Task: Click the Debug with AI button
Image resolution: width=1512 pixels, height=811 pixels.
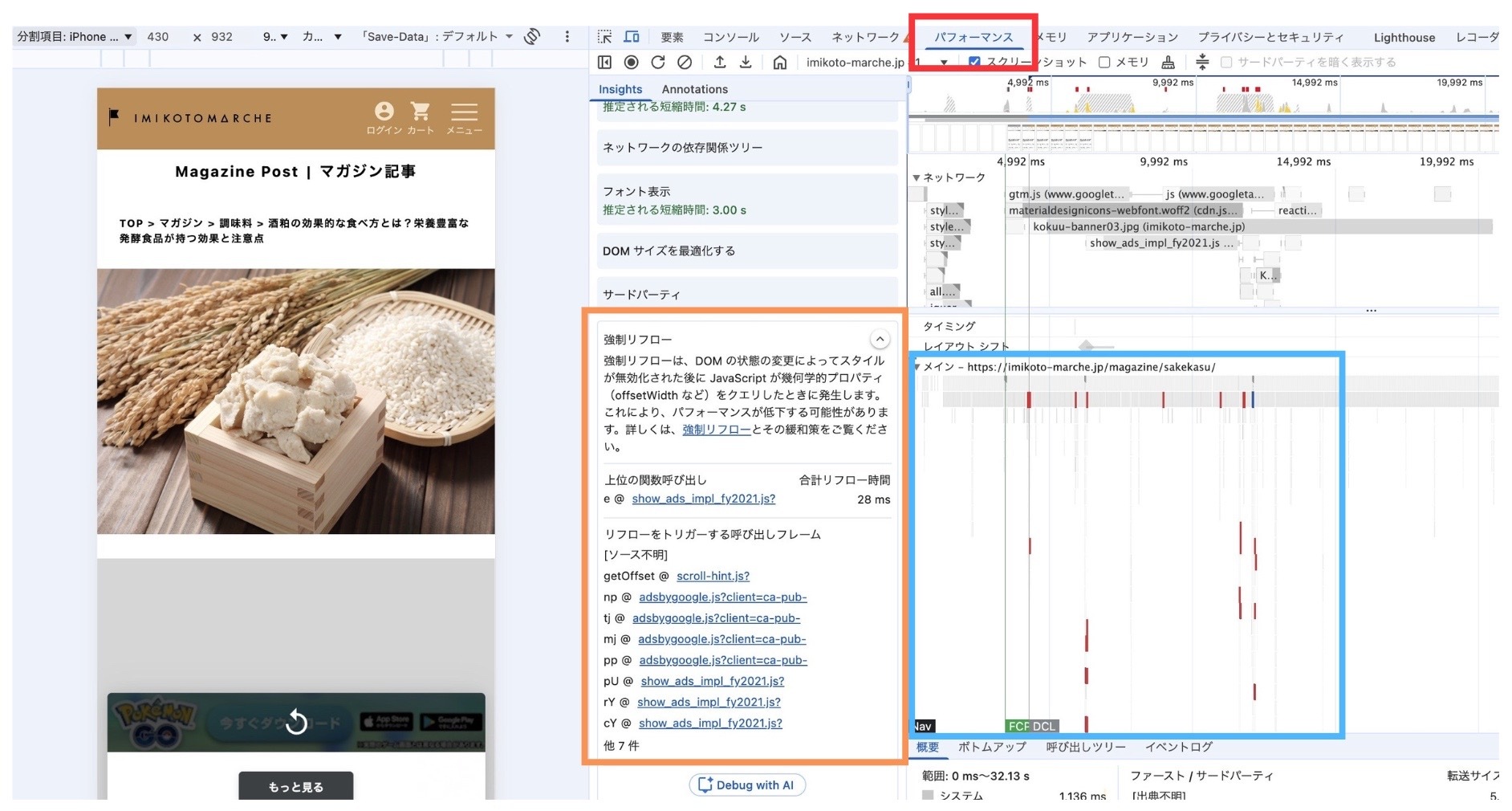Action: 747,785
